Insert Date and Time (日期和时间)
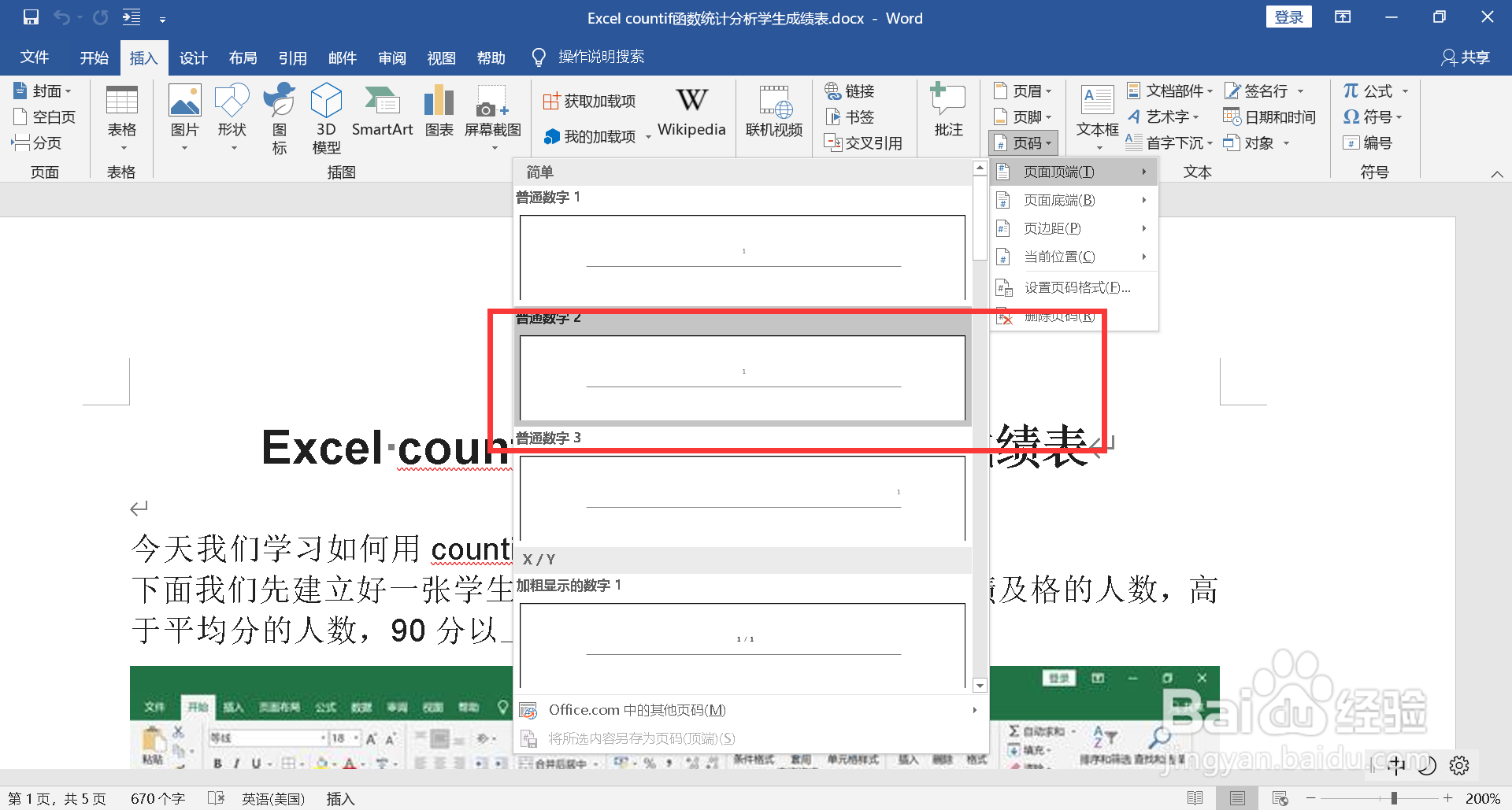Viewport: 1512px width, 810px height. click(x=1269, y=117)
